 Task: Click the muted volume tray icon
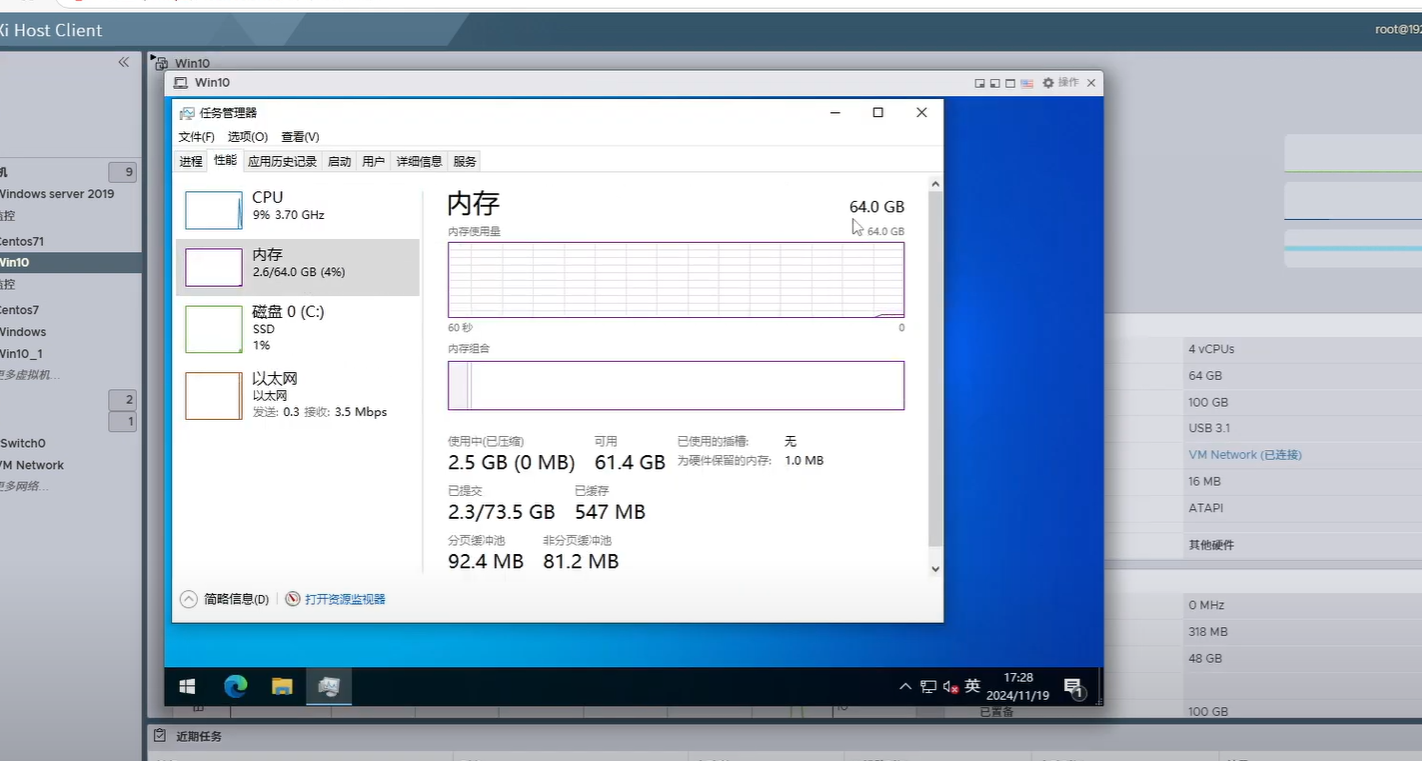pyautogui.click(x=950, y=687)
